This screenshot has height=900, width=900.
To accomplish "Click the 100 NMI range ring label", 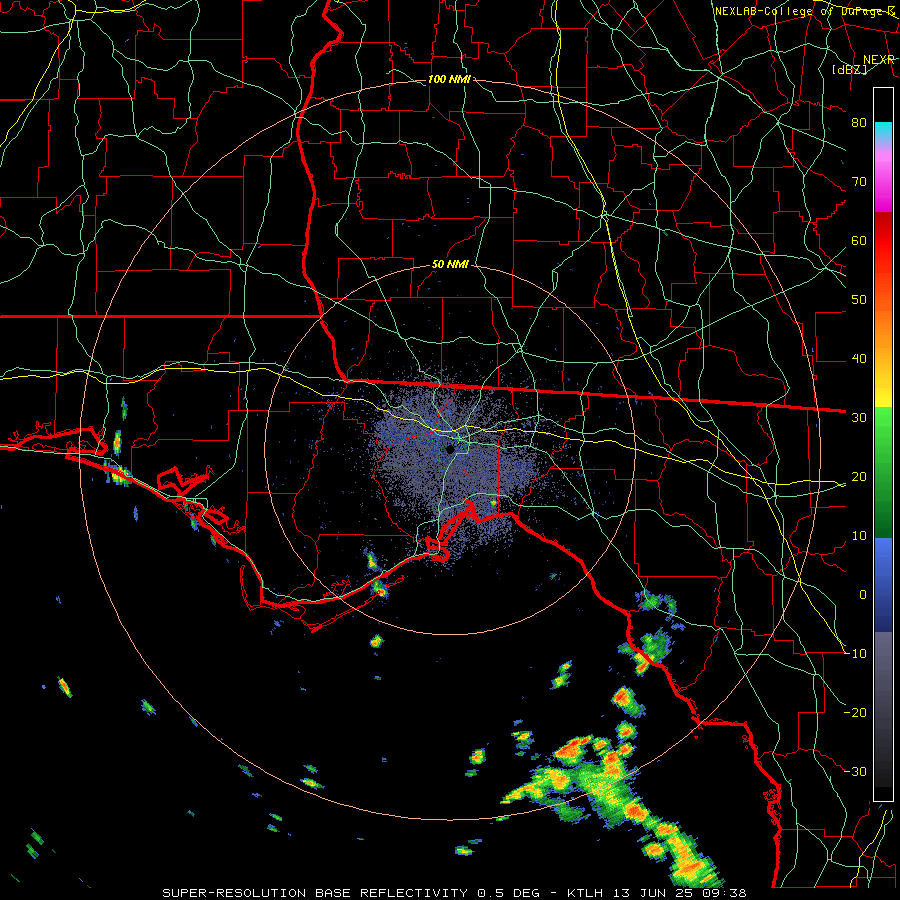I will coord(449,79).
